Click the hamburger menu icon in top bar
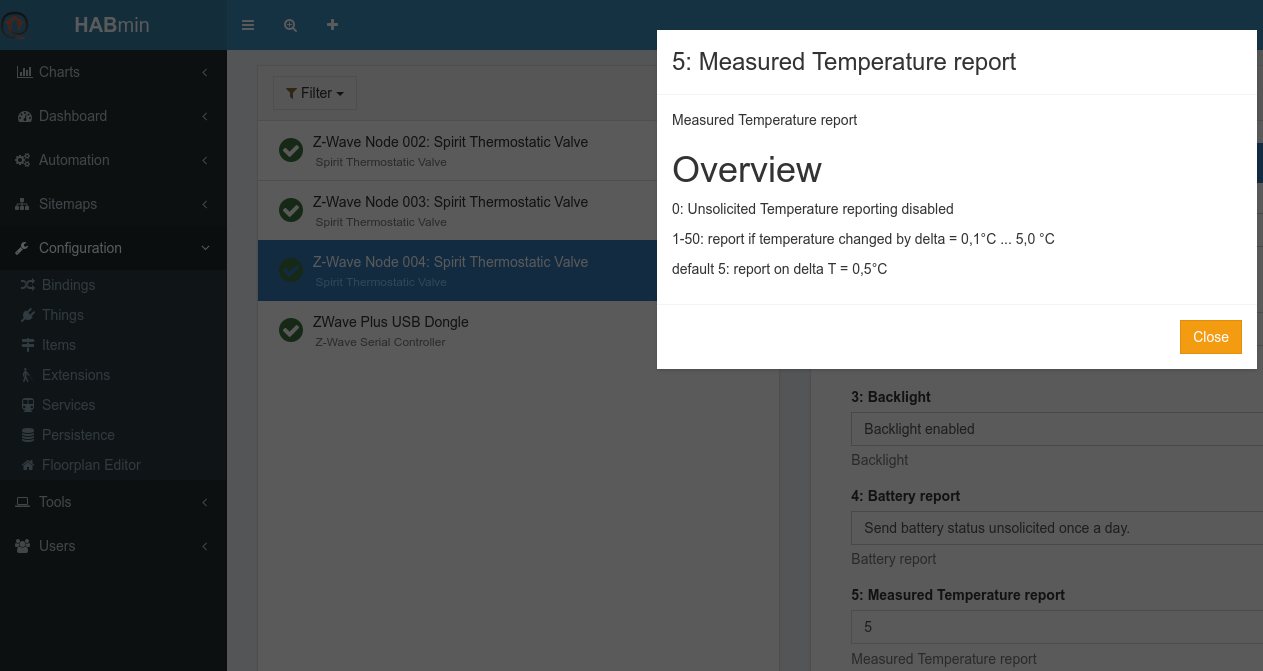 click(248, 25)
